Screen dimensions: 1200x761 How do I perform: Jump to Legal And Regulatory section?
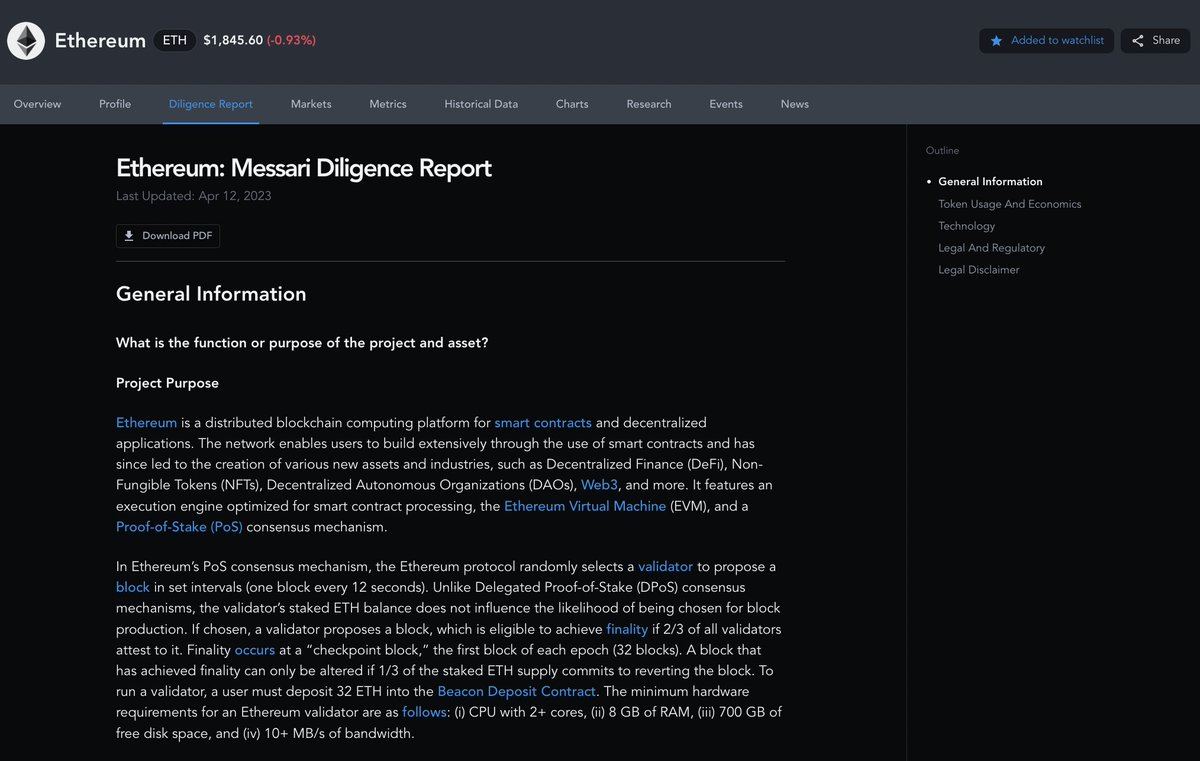[x=991, y=248]
